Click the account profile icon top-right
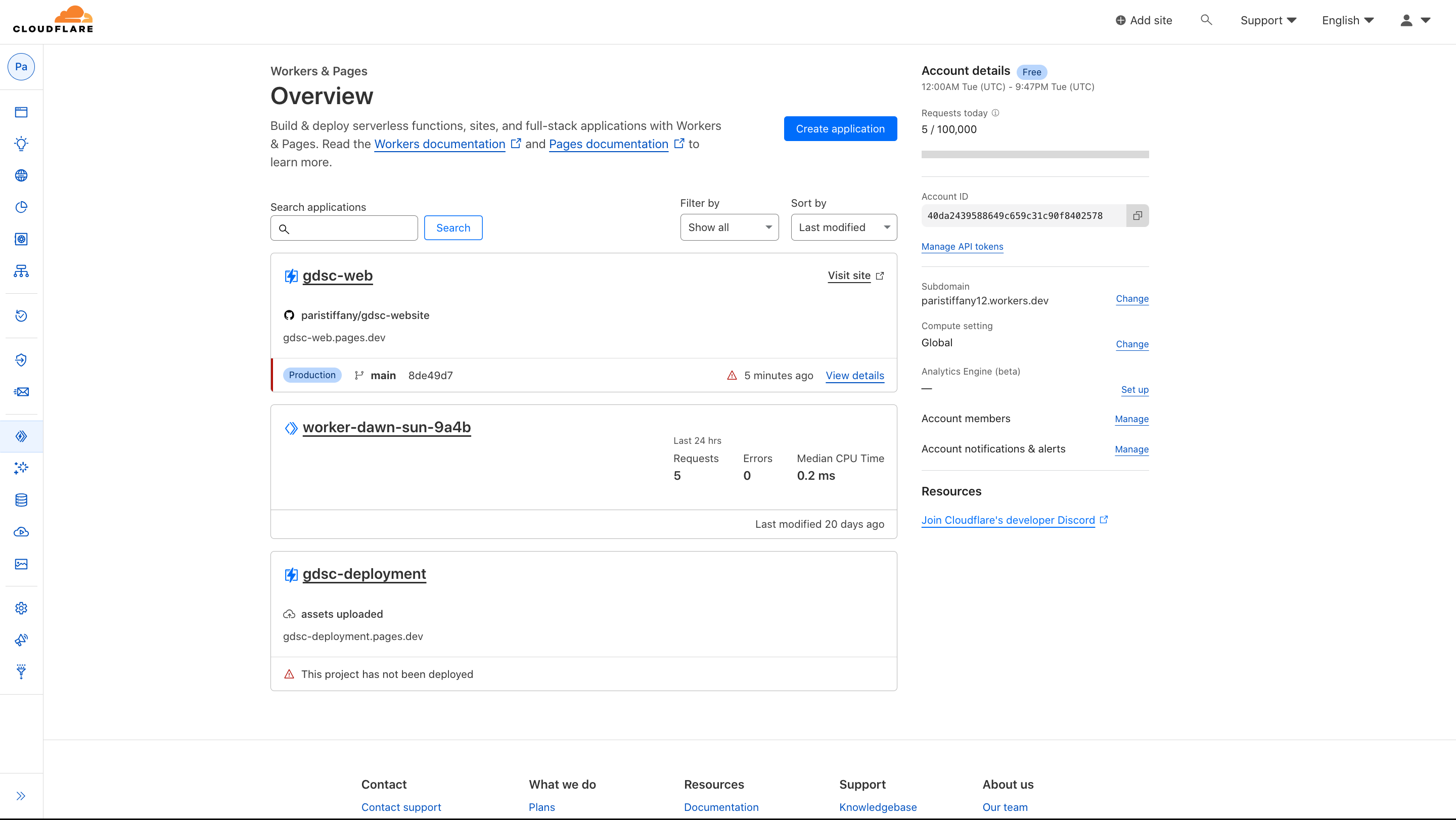The height and width of the screenshot is (820, 1456). 1407,20
